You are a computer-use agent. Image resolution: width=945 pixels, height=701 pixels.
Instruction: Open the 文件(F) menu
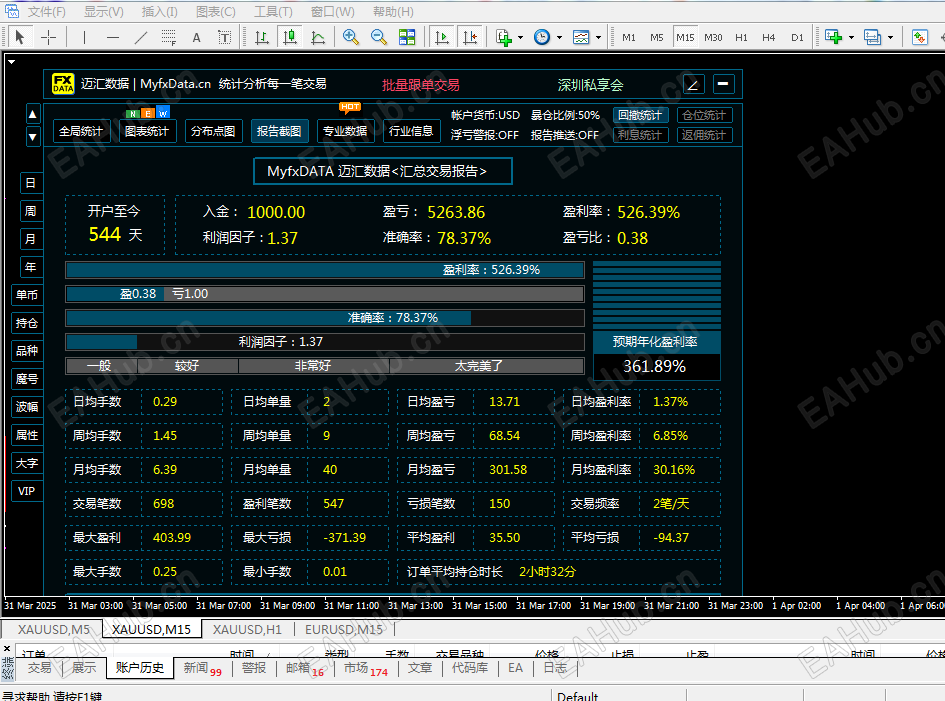[46, 11]
